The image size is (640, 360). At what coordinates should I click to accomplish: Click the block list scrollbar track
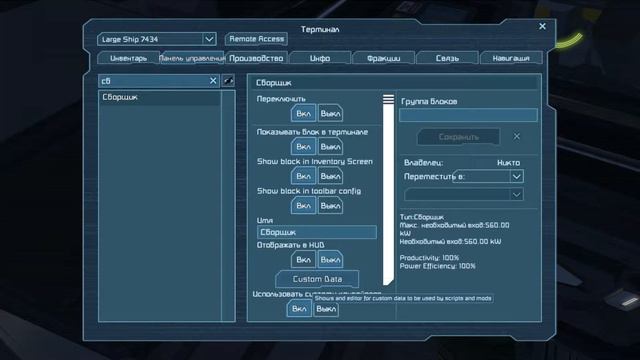click(x=228, y=206)
